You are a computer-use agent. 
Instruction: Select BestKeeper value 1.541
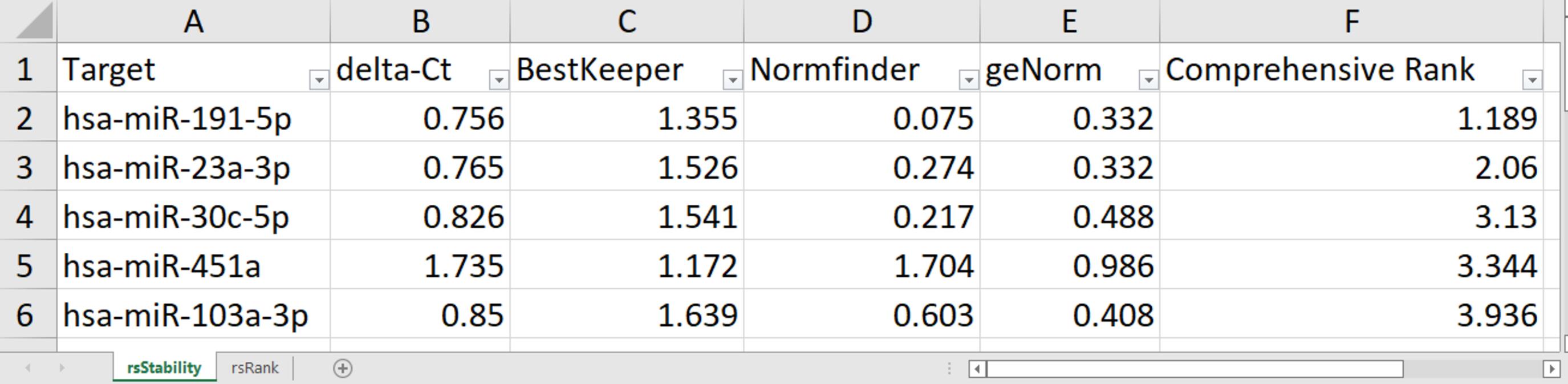click(x=627, y=215)
